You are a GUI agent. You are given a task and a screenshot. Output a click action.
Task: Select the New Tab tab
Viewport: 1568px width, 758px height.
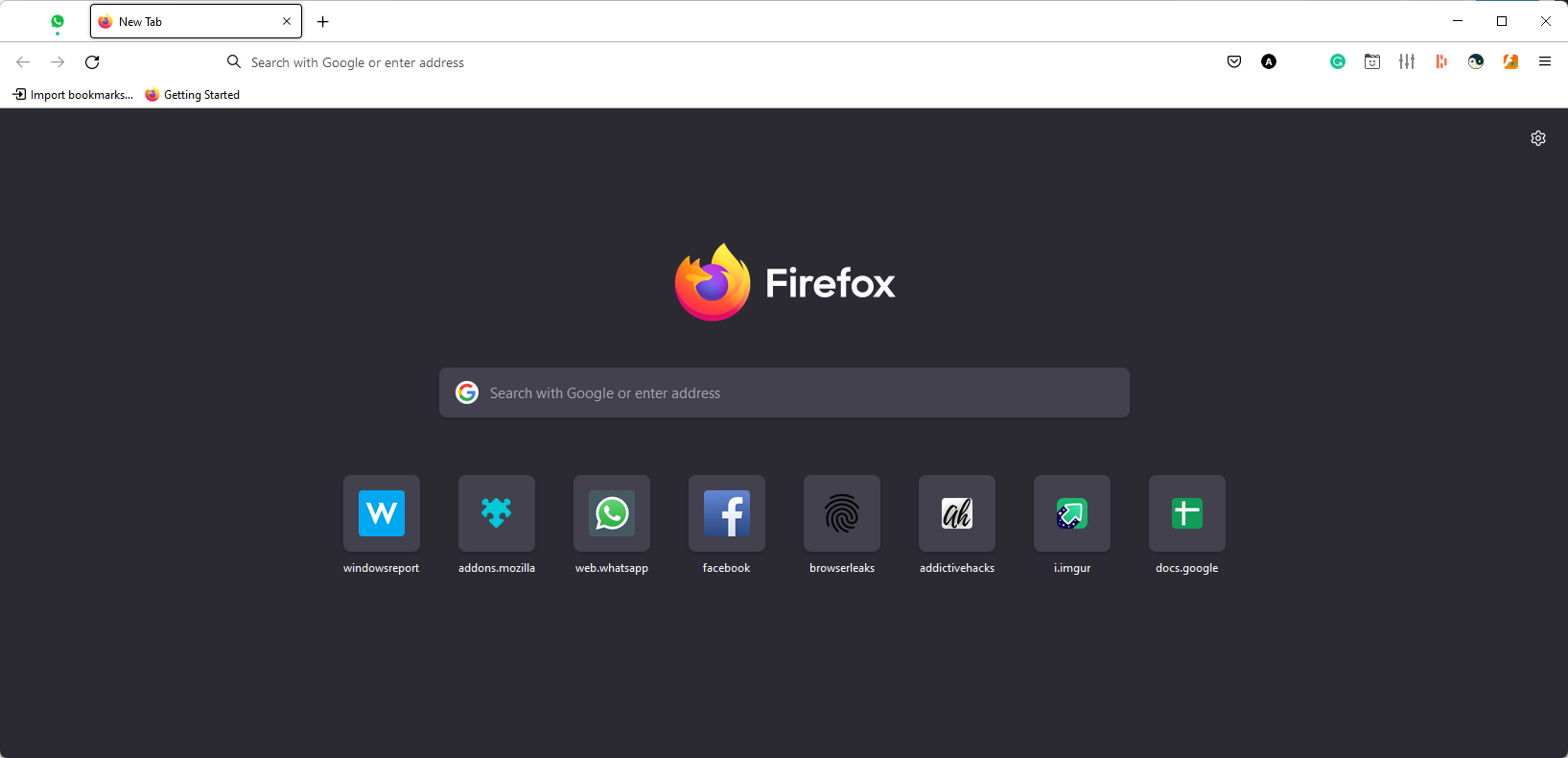click(x=196, y=21)
